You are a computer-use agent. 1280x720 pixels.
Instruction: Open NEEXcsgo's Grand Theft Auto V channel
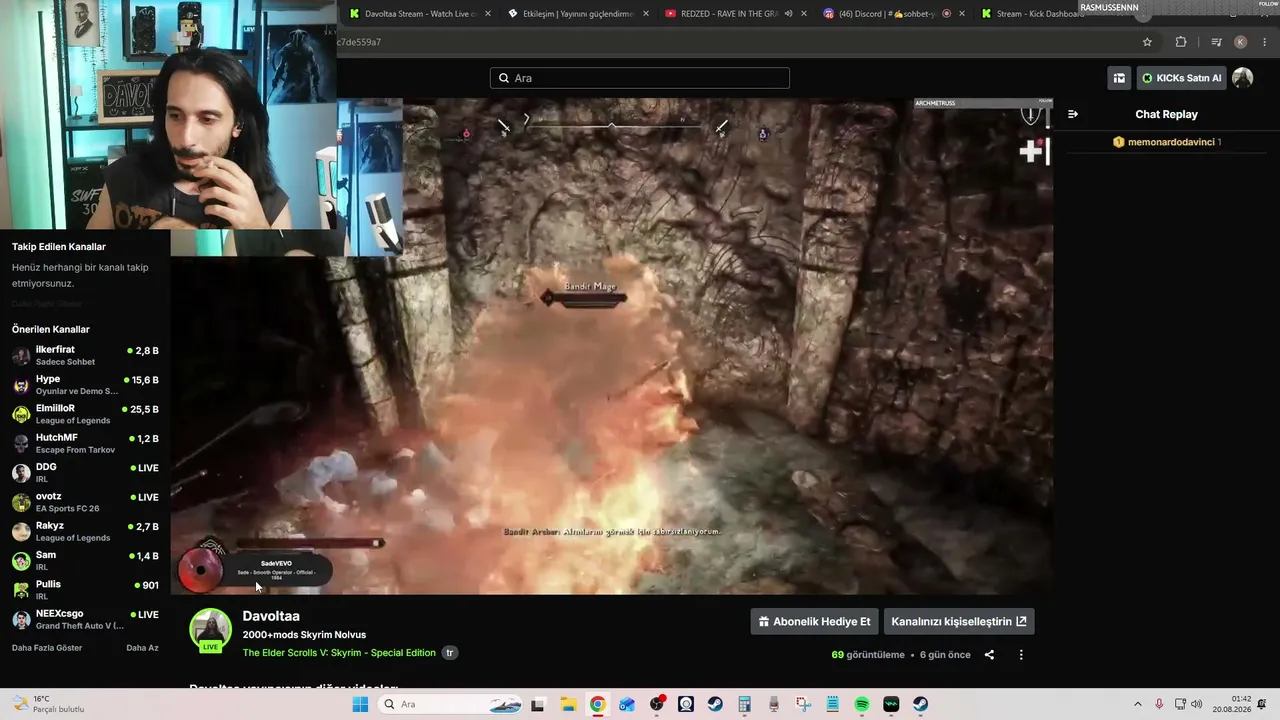(x=85, y=620)
